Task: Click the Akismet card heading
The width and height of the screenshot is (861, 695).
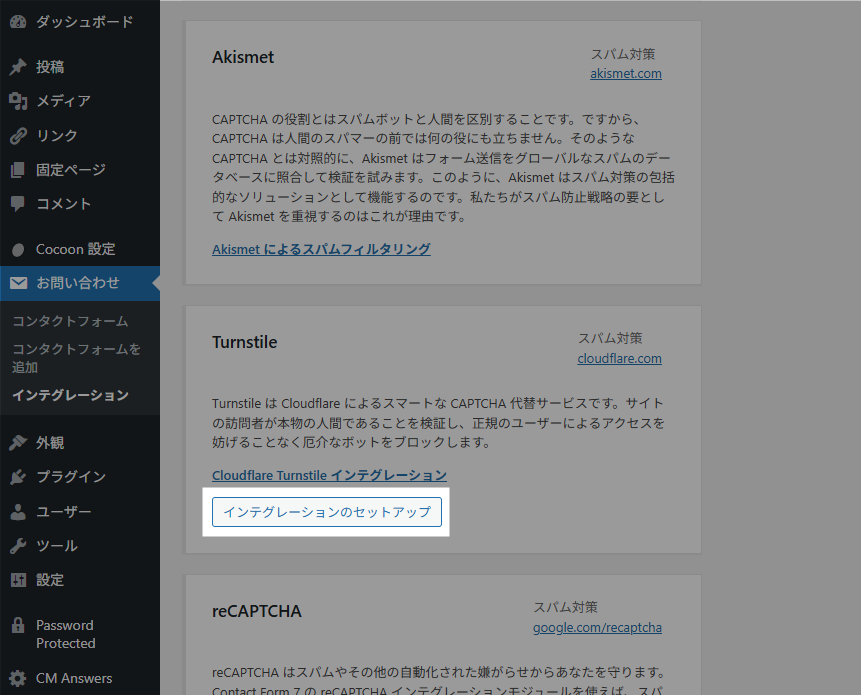Action: 243,57
